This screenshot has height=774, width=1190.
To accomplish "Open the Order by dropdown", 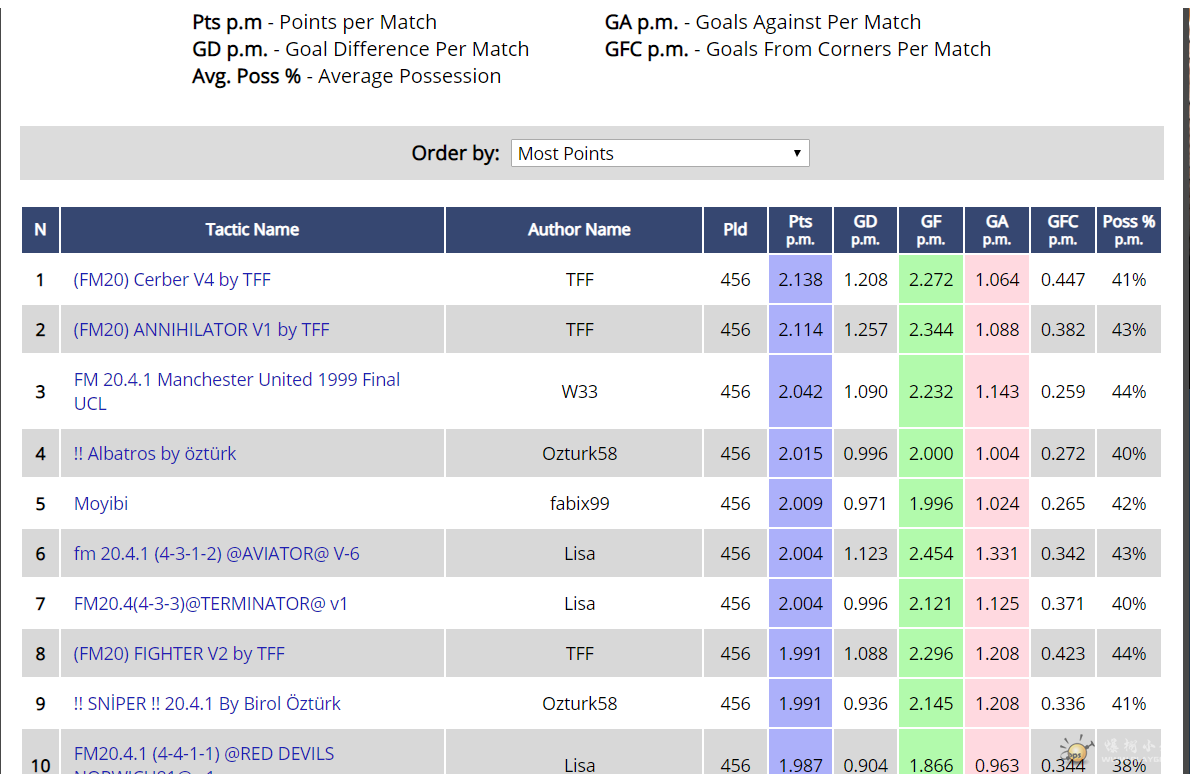I will point(659,153).
